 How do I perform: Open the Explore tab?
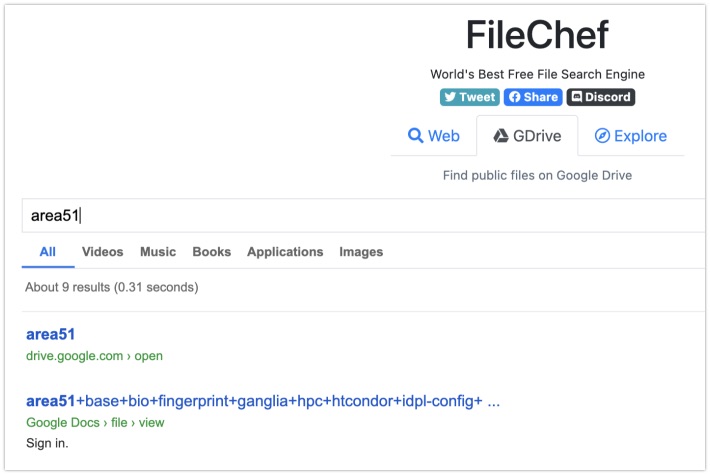click(x=631, y=136)
